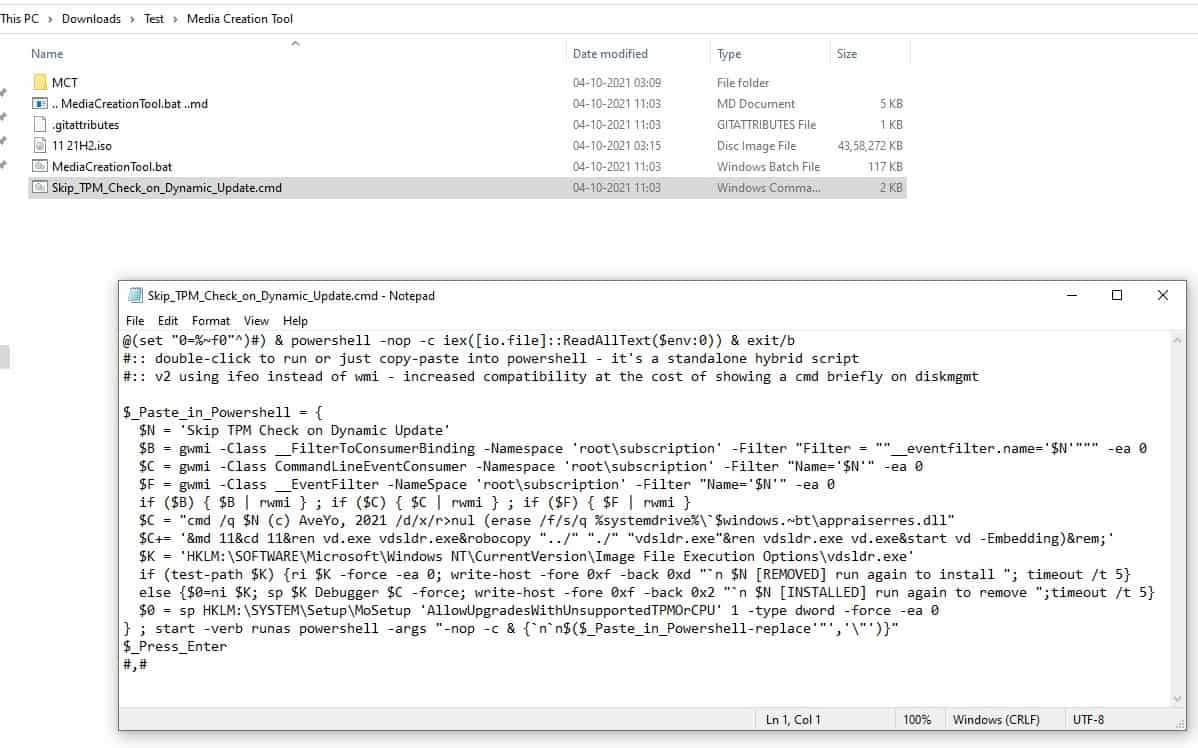This screenshot has height=748, width=1198.
Task: Go to Downloads in the address breadcrumb
Action: (91, 18)
